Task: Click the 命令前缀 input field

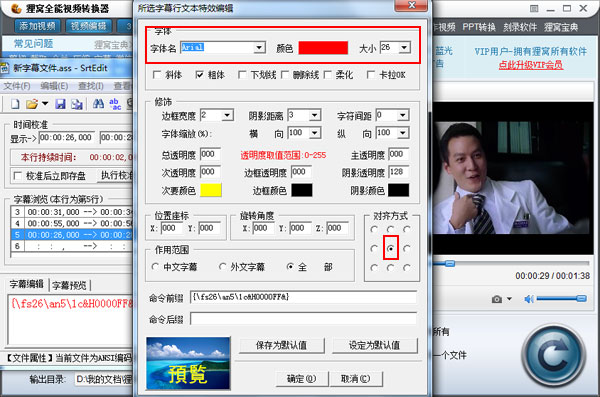Action: (x=303, y=297)
